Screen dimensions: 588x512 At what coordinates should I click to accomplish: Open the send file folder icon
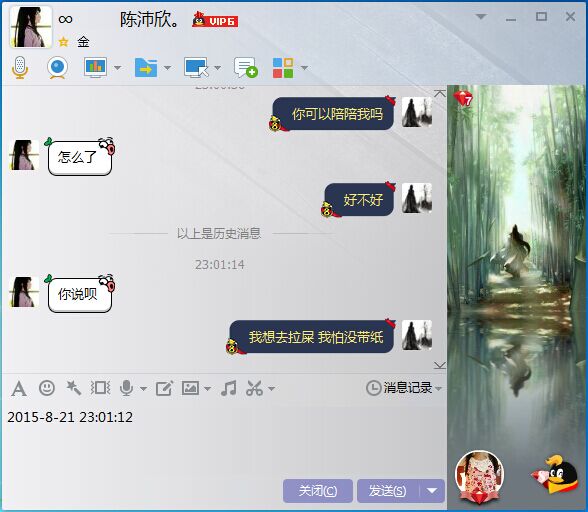click(x=146, y=68)
